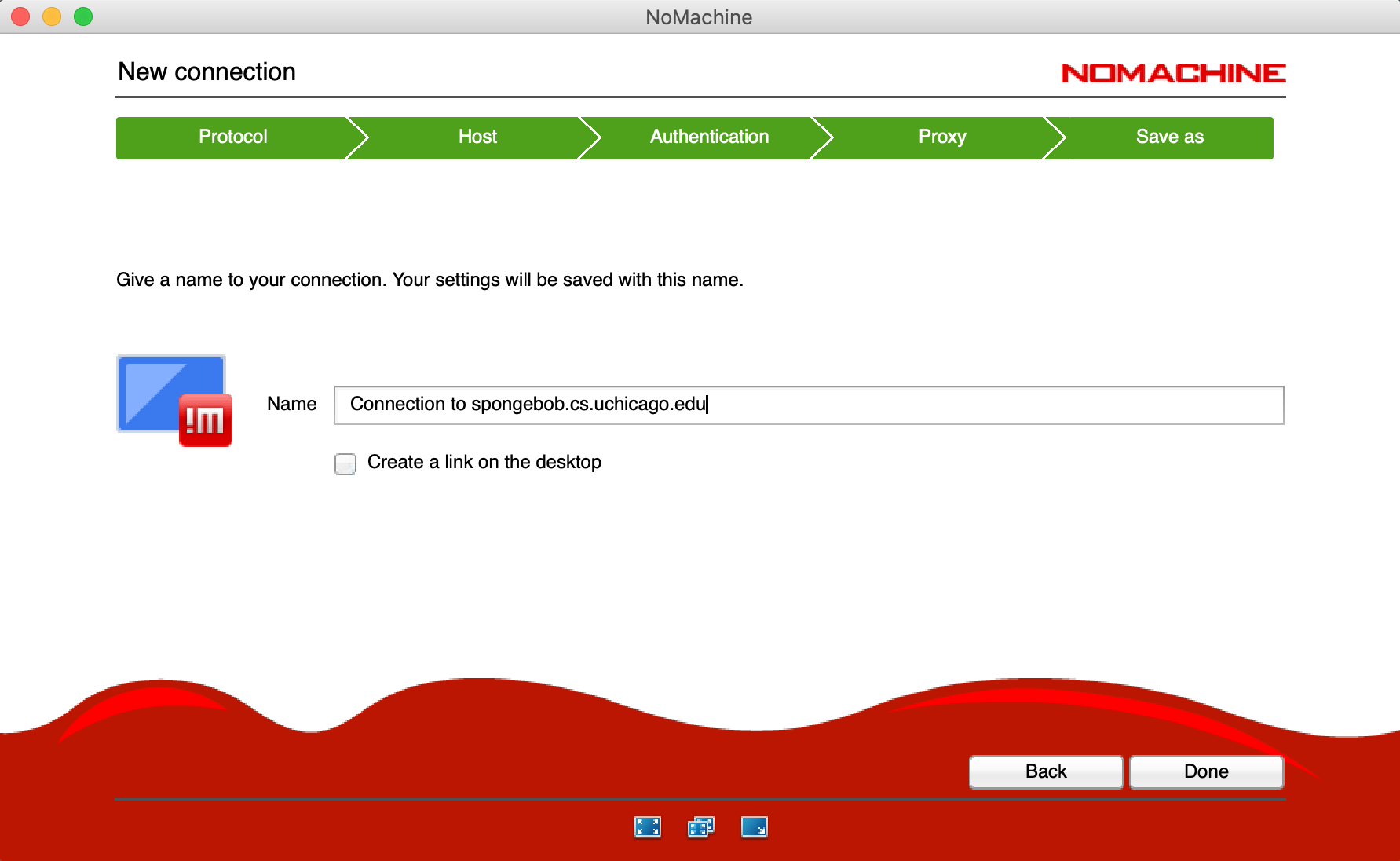Click the red NoMachine logo
The width and height of the screenshot is (1400, 861).
(x=1172, y=73)
